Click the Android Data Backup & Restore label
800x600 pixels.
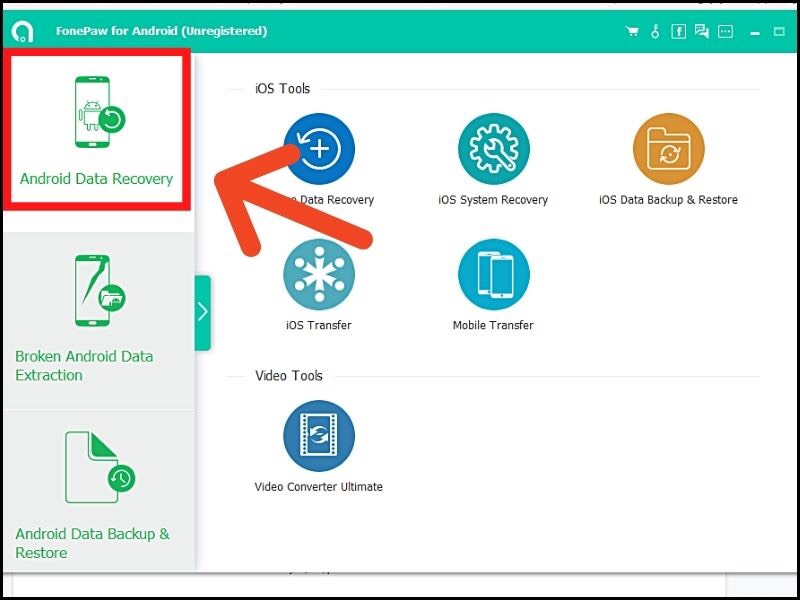click(92, 543)
